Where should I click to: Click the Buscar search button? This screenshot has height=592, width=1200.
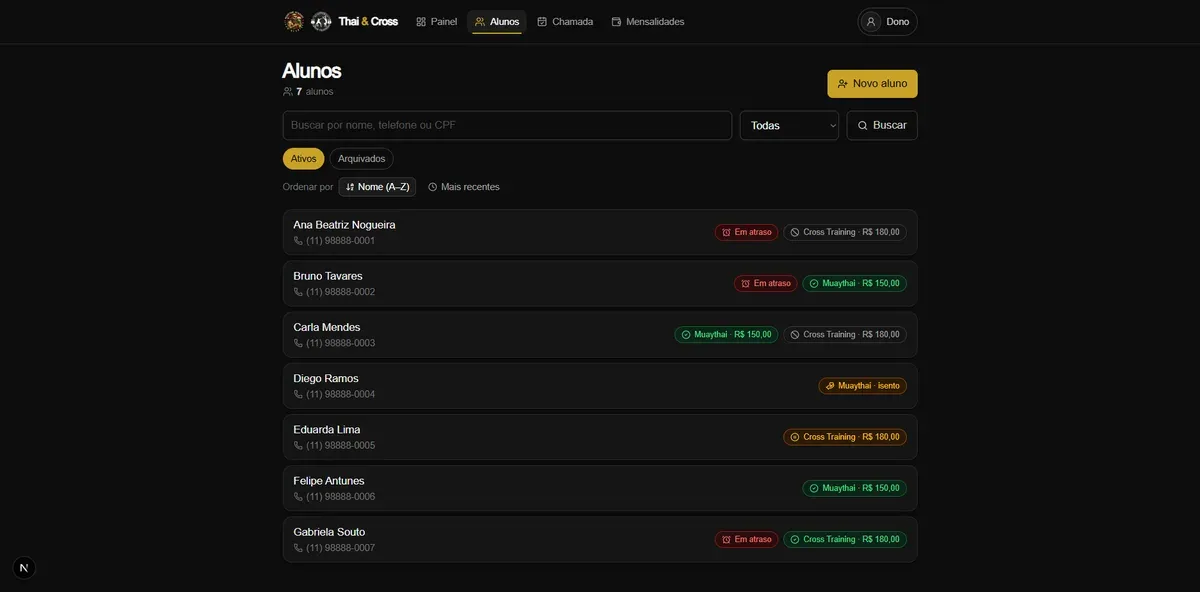[882, 125]
